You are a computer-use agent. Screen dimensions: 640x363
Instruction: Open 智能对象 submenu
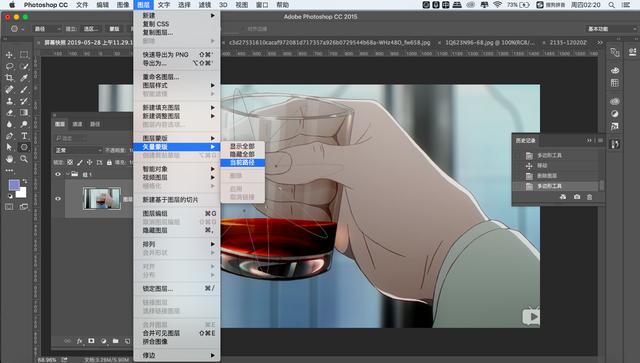click(177, 169)
